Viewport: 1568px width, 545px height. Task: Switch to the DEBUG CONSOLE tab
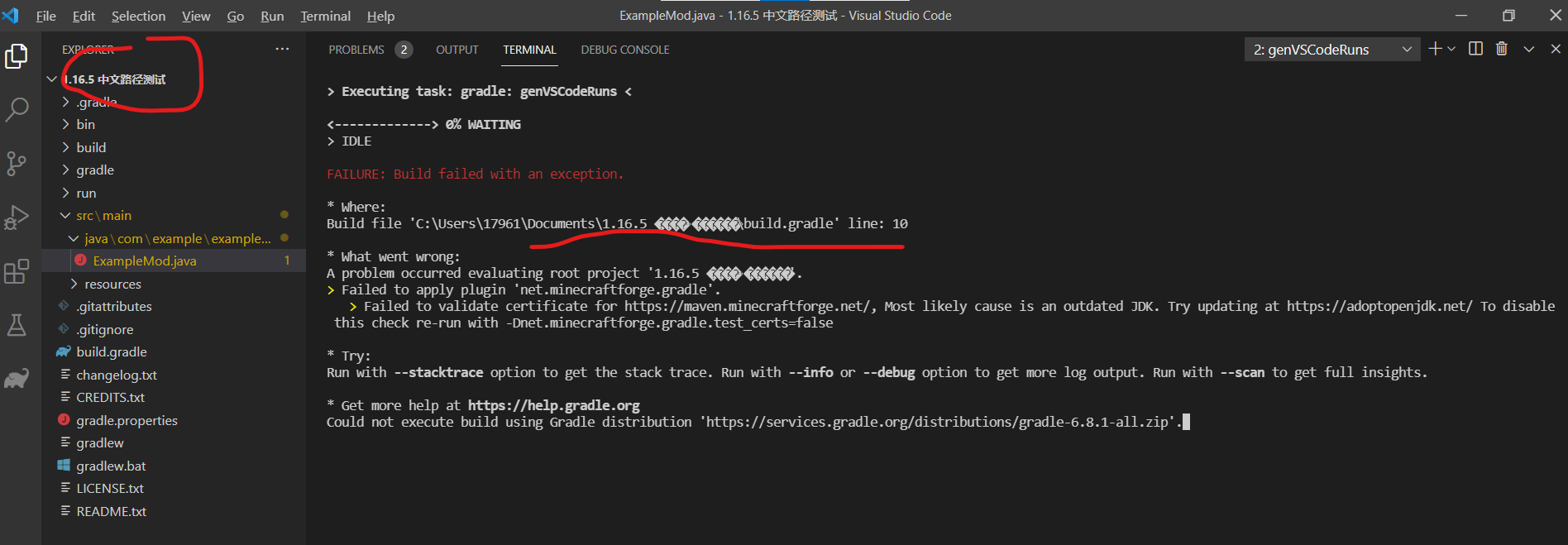(624, 50)
